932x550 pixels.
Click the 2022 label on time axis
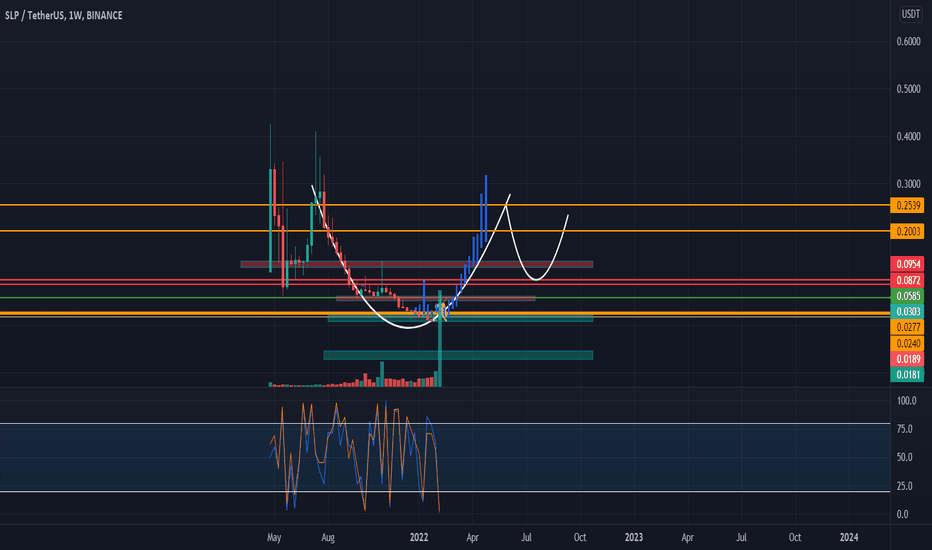(418, 538)
